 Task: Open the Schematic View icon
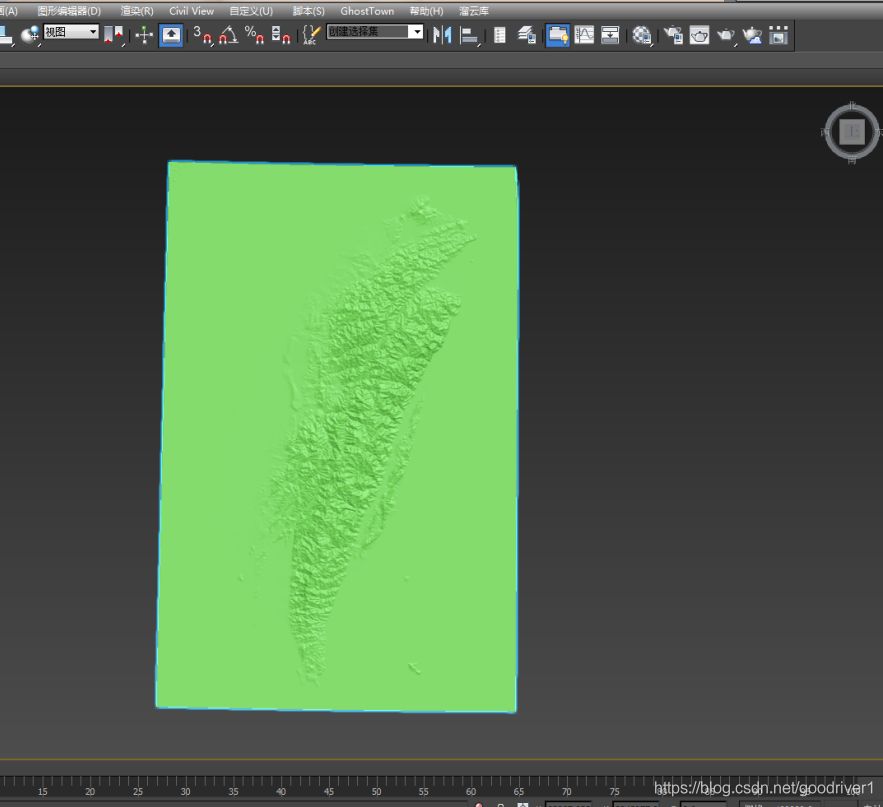[610, 35]
